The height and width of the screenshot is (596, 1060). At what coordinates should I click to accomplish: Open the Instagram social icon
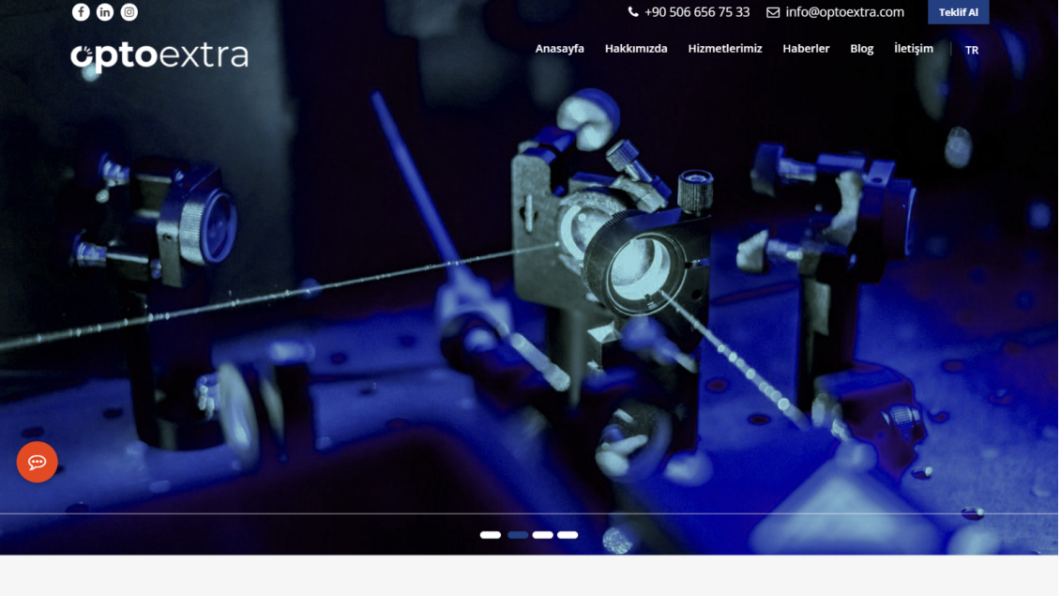pos(129,12)
